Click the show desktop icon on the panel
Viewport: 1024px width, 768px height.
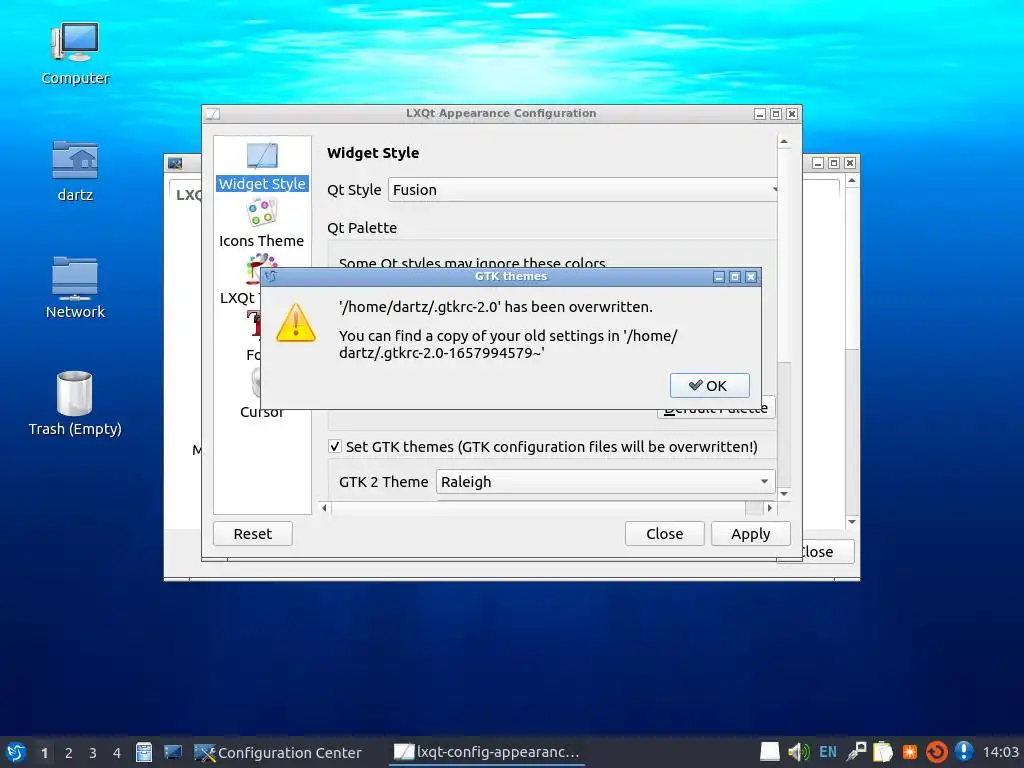click(x=173, y=752)
